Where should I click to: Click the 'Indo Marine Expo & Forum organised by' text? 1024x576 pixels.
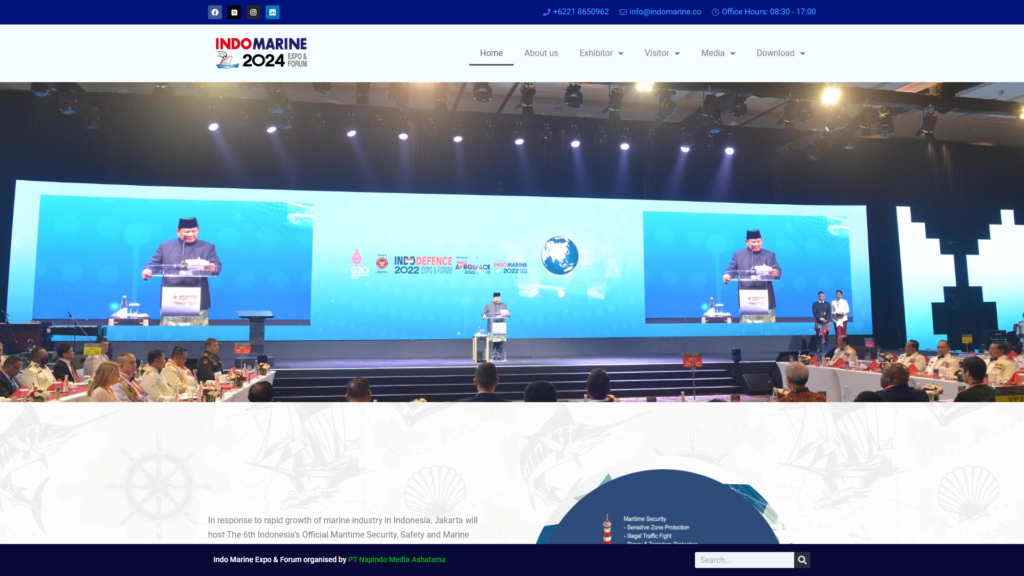coord(280,560)
